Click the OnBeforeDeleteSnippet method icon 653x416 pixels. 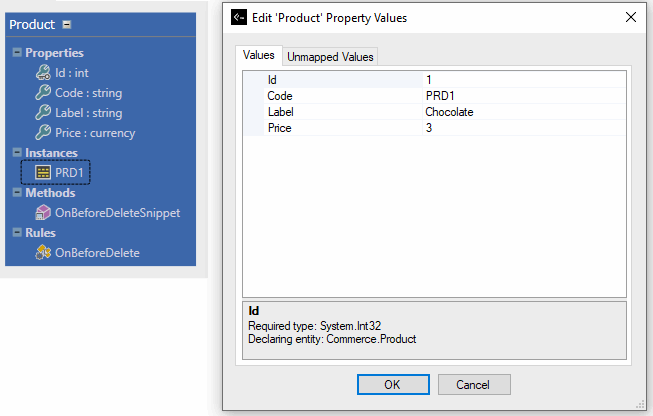click(43, 213)
